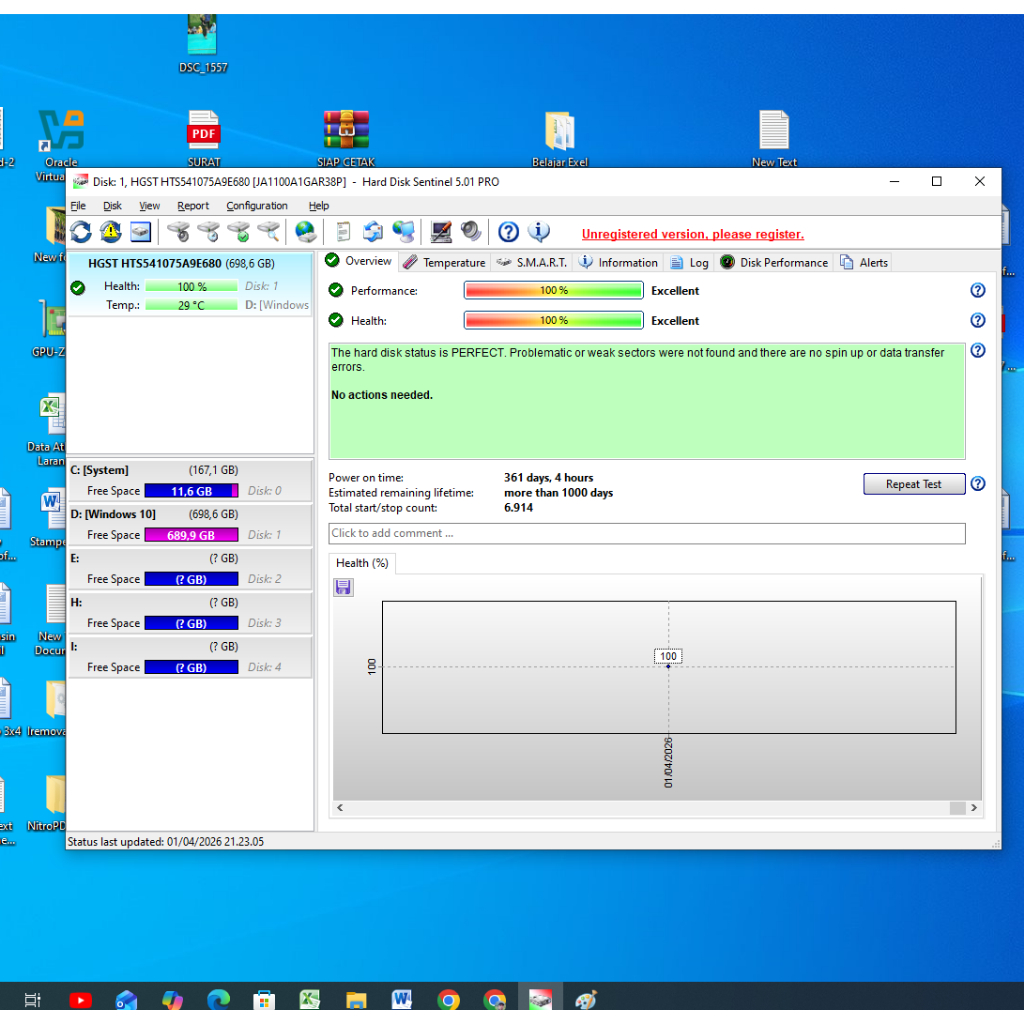Select the I: partition row

(190, 657)
